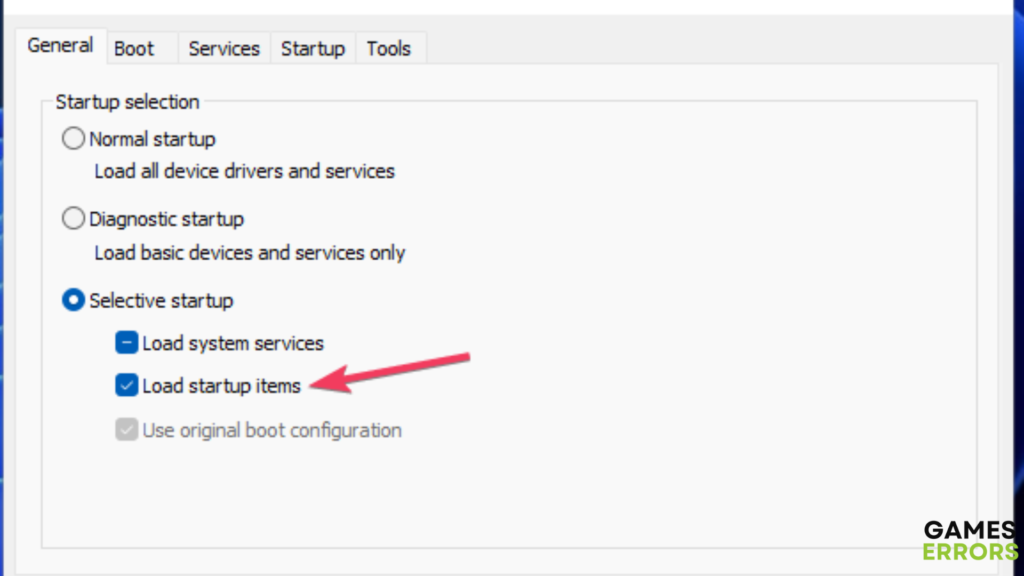Toggle the Load system services checkbox
The width and height of the screenshot is (1024, 576).
pos(126,343)
